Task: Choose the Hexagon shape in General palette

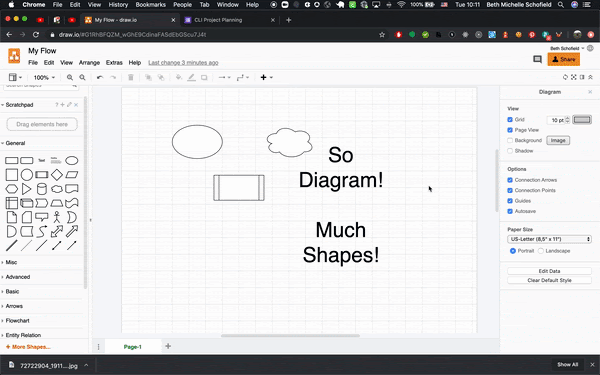Action: click(11, 189)
